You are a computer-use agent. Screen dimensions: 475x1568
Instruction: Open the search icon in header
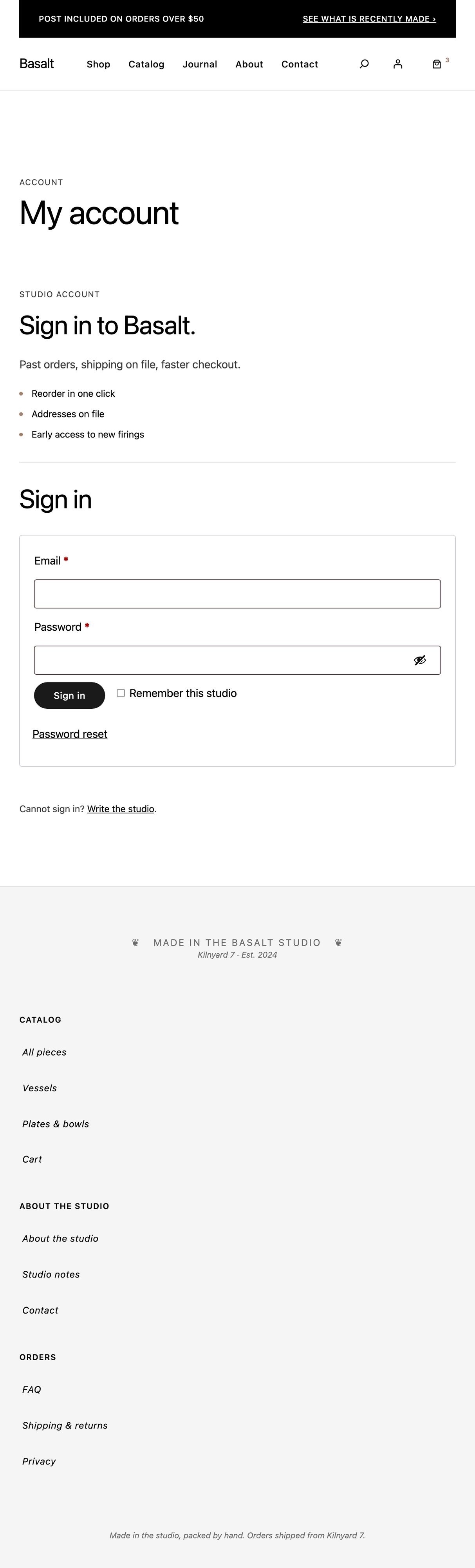[x=364, y=64]
